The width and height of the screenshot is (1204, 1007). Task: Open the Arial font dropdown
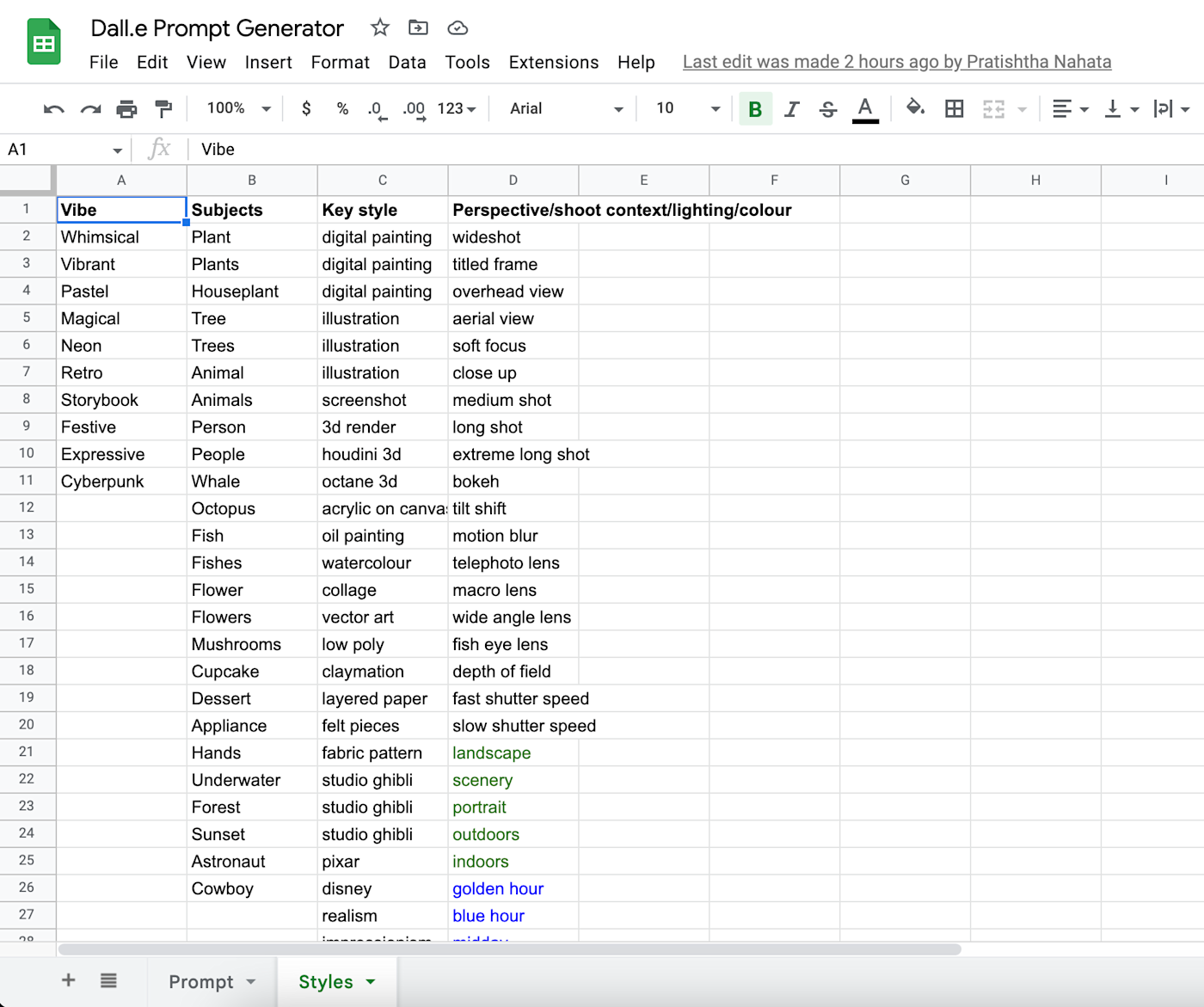pyautogui.click(x=566, y=108)
